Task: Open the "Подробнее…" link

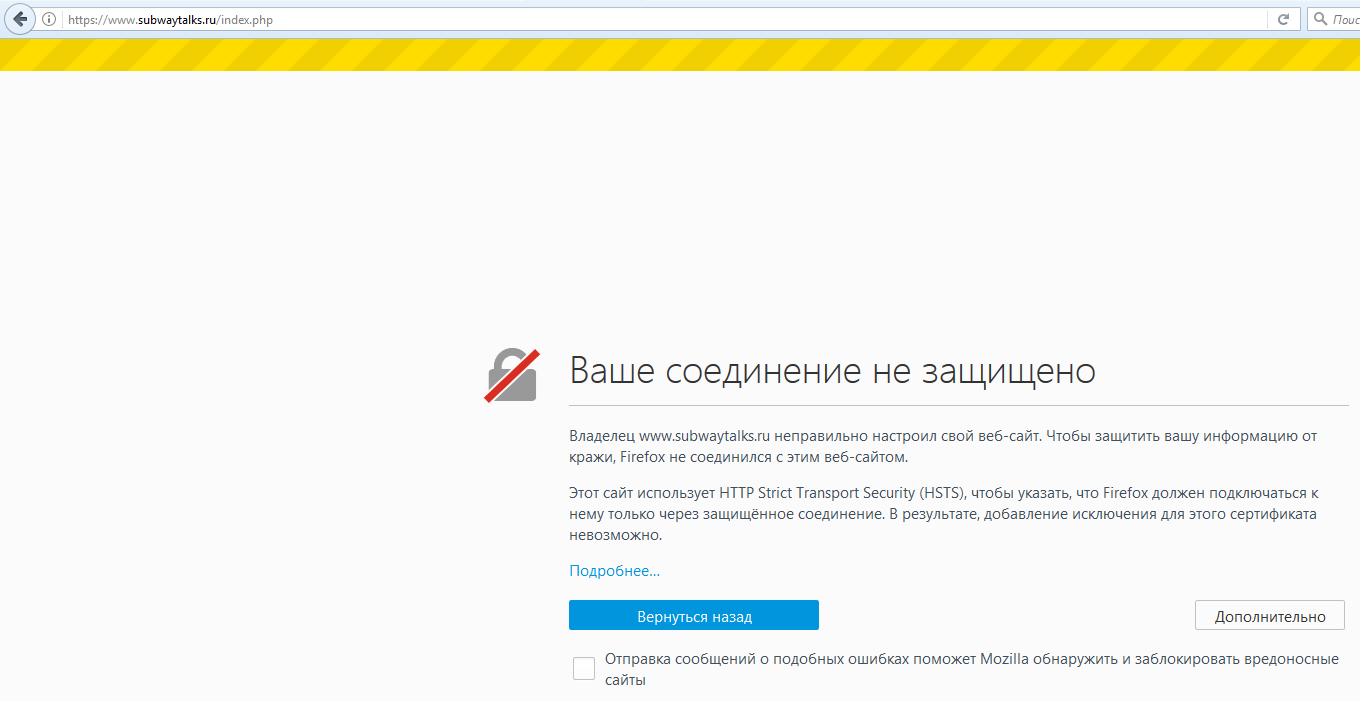Action: coord(614,571)
